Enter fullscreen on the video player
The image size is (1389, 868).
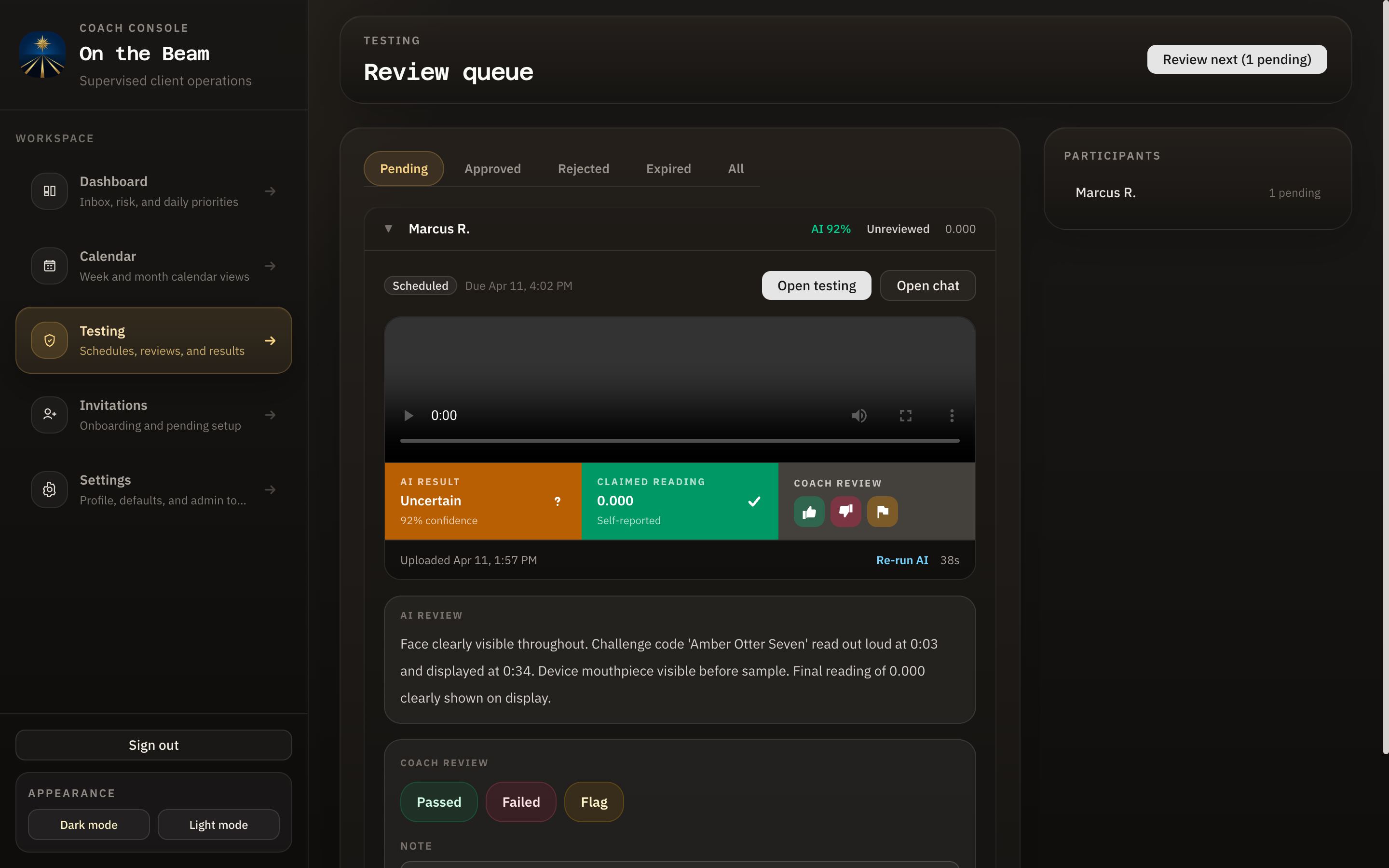(906, 415)
